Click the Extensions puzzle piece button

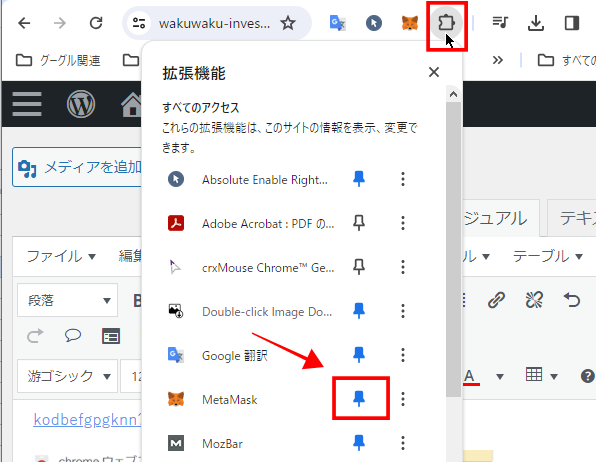tap(446, 23)
